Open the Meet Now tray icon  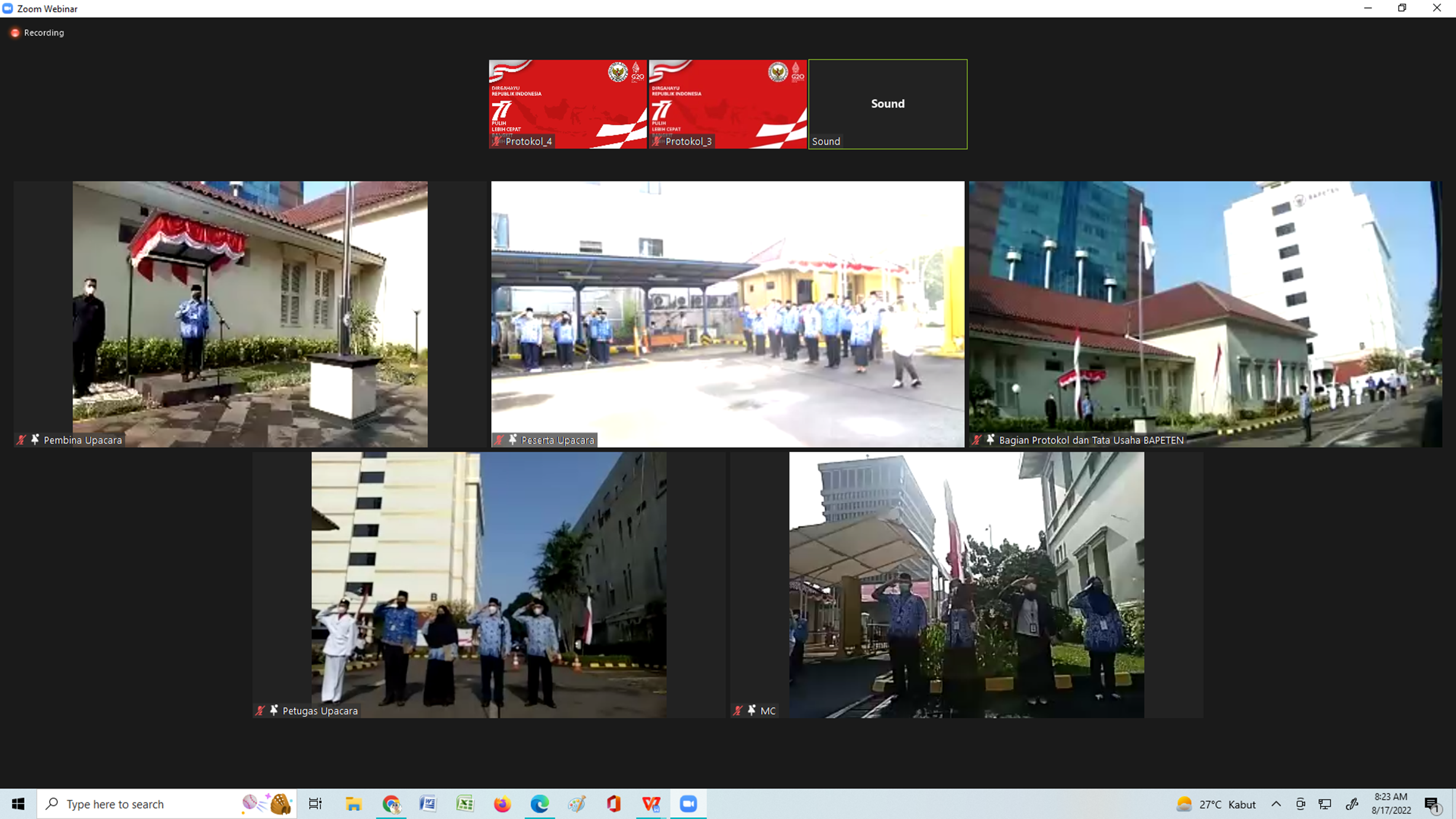(x=1300, y=804)
